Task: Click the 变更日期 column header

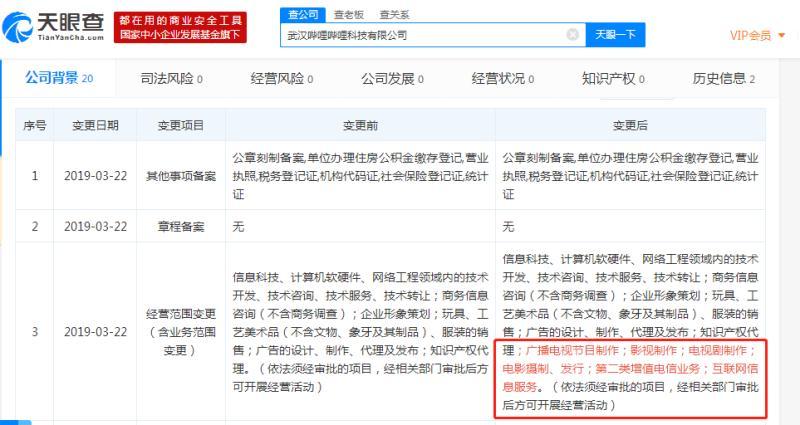Action: [x=95, y=125]
